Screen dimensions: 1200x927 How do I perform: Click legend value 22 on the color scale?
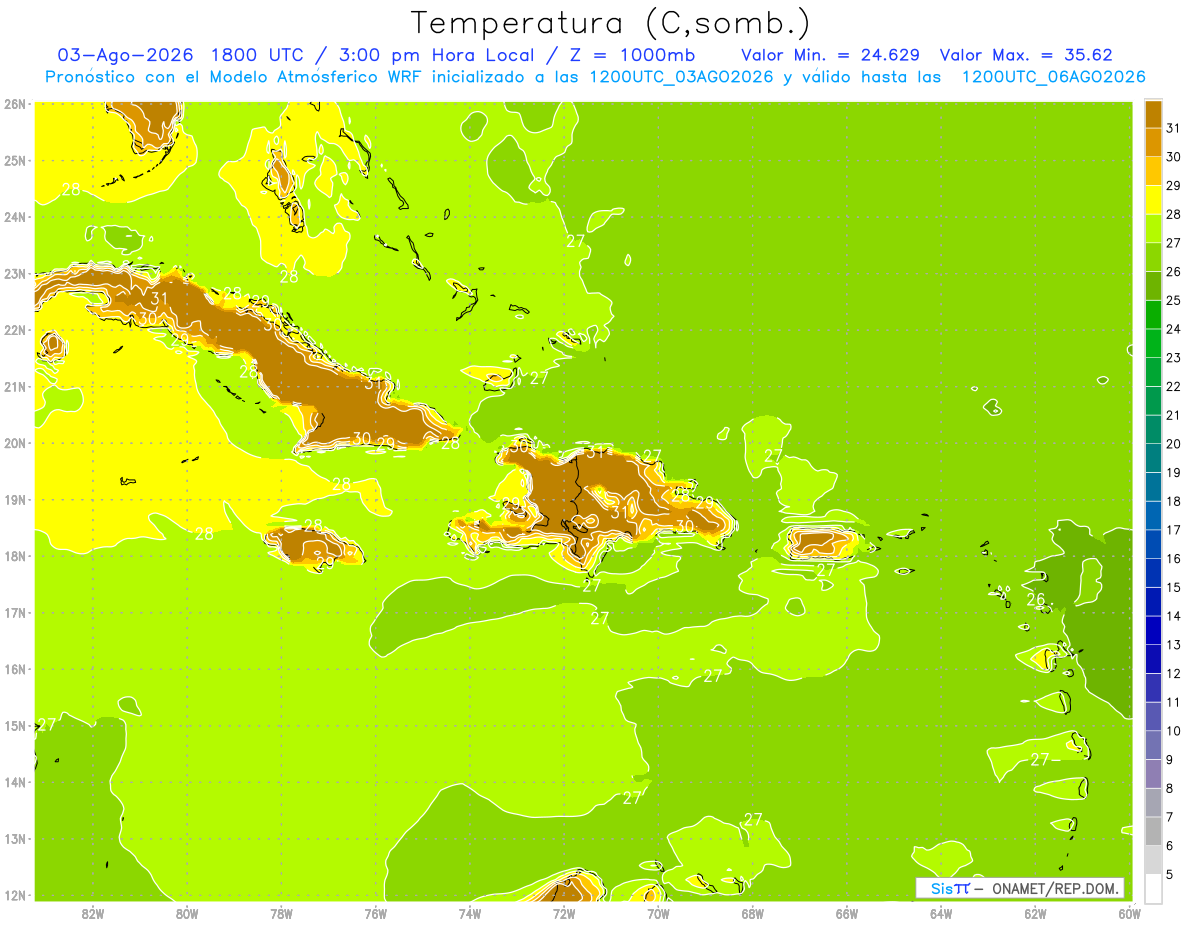pos(1173,387)
